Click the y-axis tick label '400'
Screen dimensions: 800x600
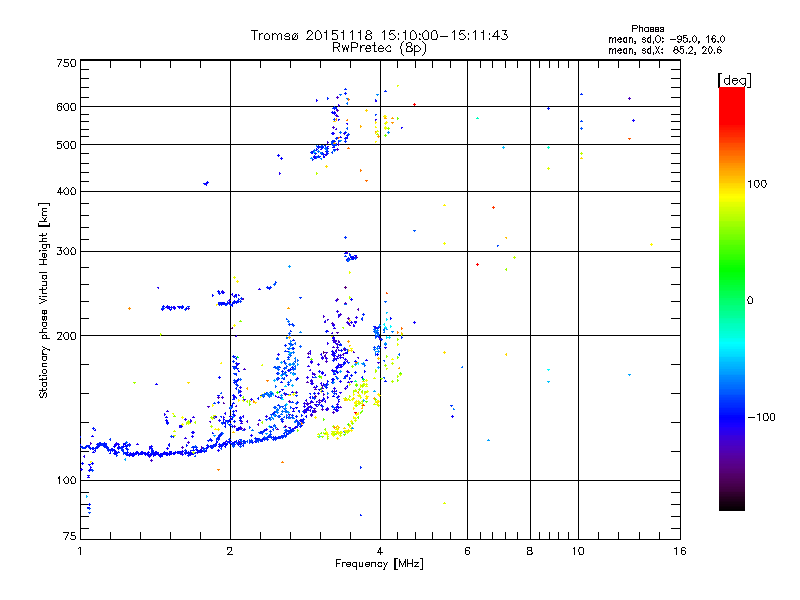pos(66,192)
